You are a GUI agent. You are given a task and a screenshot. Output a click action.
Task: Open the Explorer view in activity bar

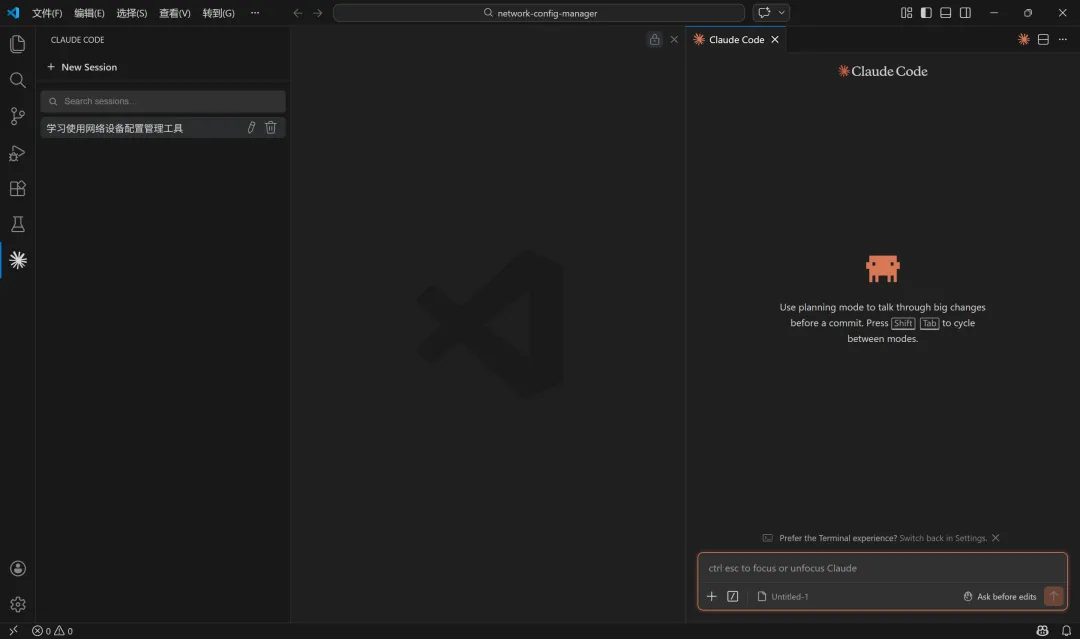[x=18, y=44]
